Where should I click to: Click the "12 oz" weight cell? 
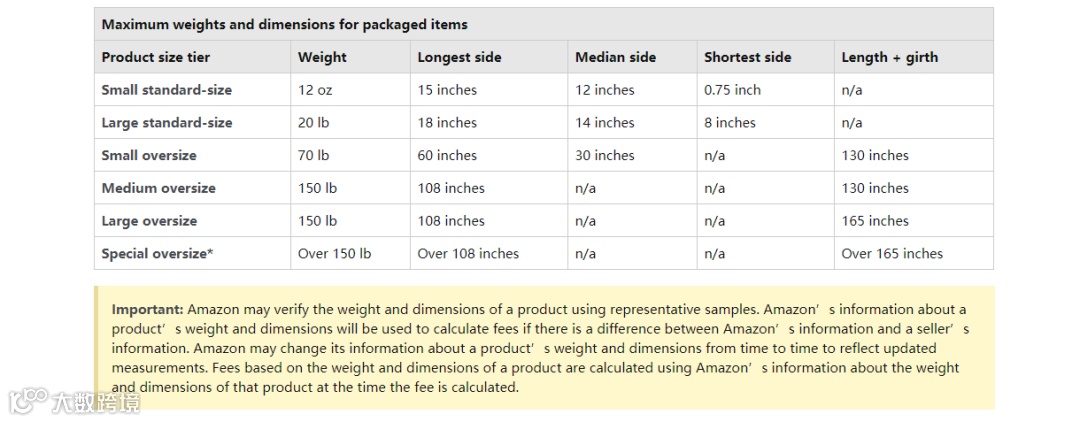315,90
